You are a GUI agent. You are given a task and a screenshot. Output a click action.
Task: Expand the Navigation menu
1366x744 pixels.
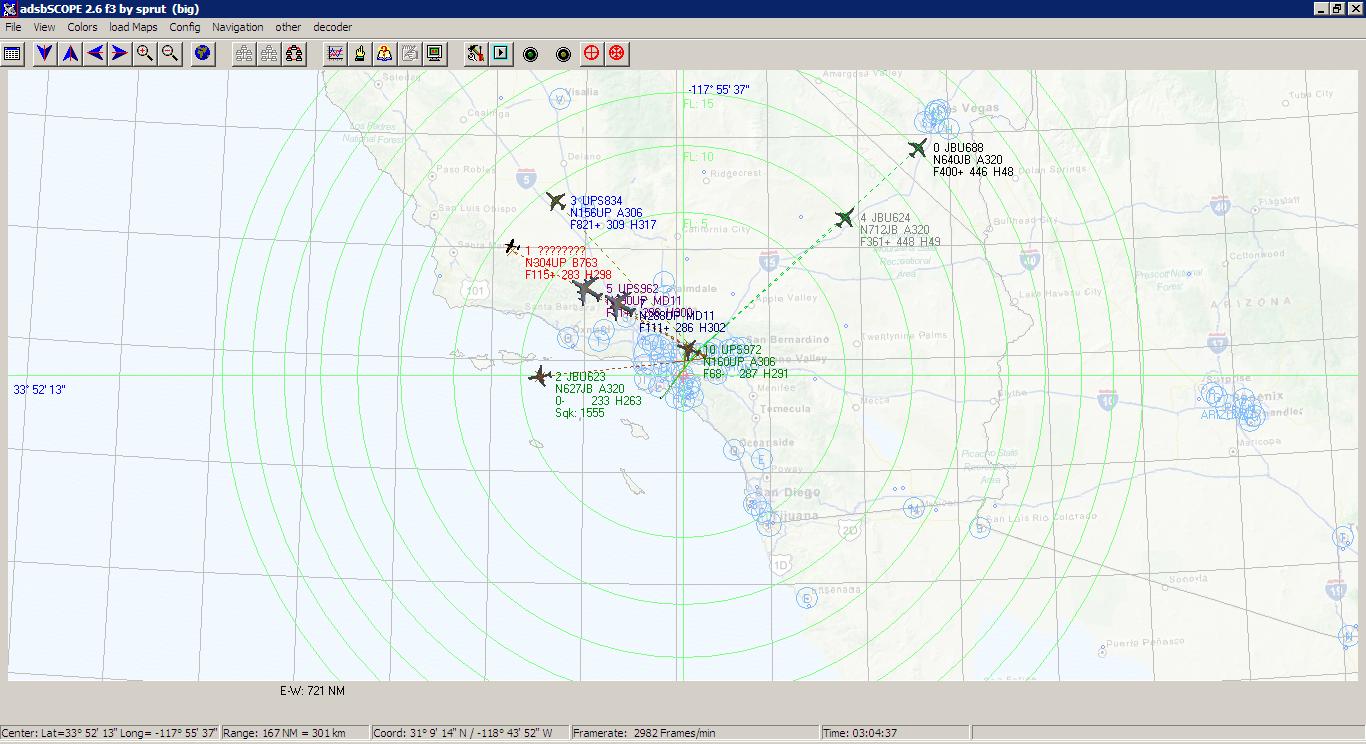point(238,27)
